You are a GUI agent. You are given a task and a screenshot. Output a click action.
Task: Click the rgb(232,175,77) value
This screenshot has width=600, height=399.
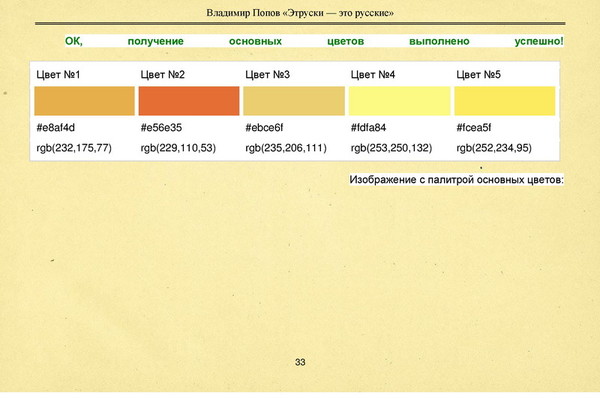click(74, 148)
